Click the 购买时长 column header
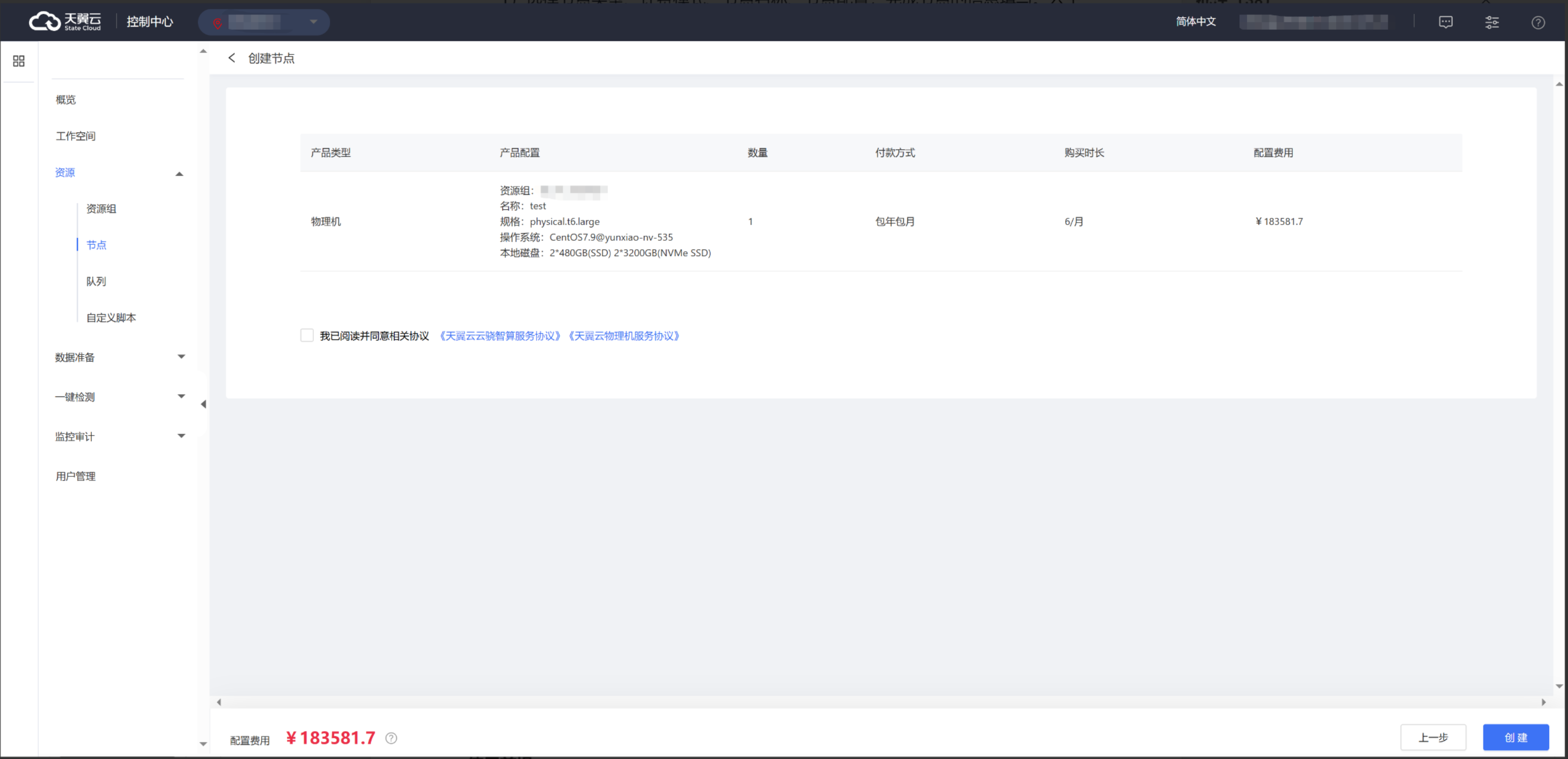Screen dimensions: 1568x759 (x=1084, y=153)
